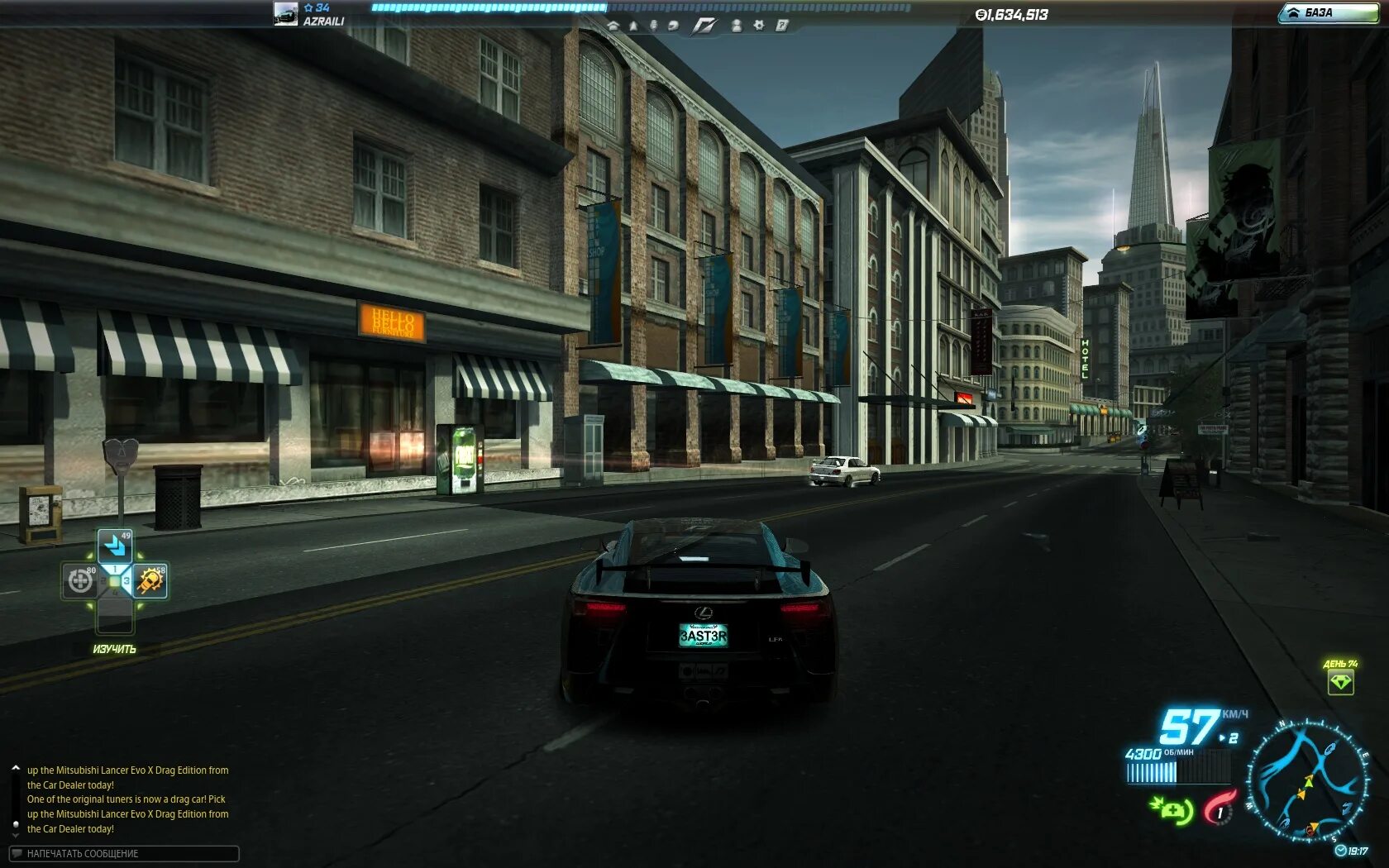Click the reputation progress bar at top
This screenshot has height=868, width=1389.
[641, 7]
